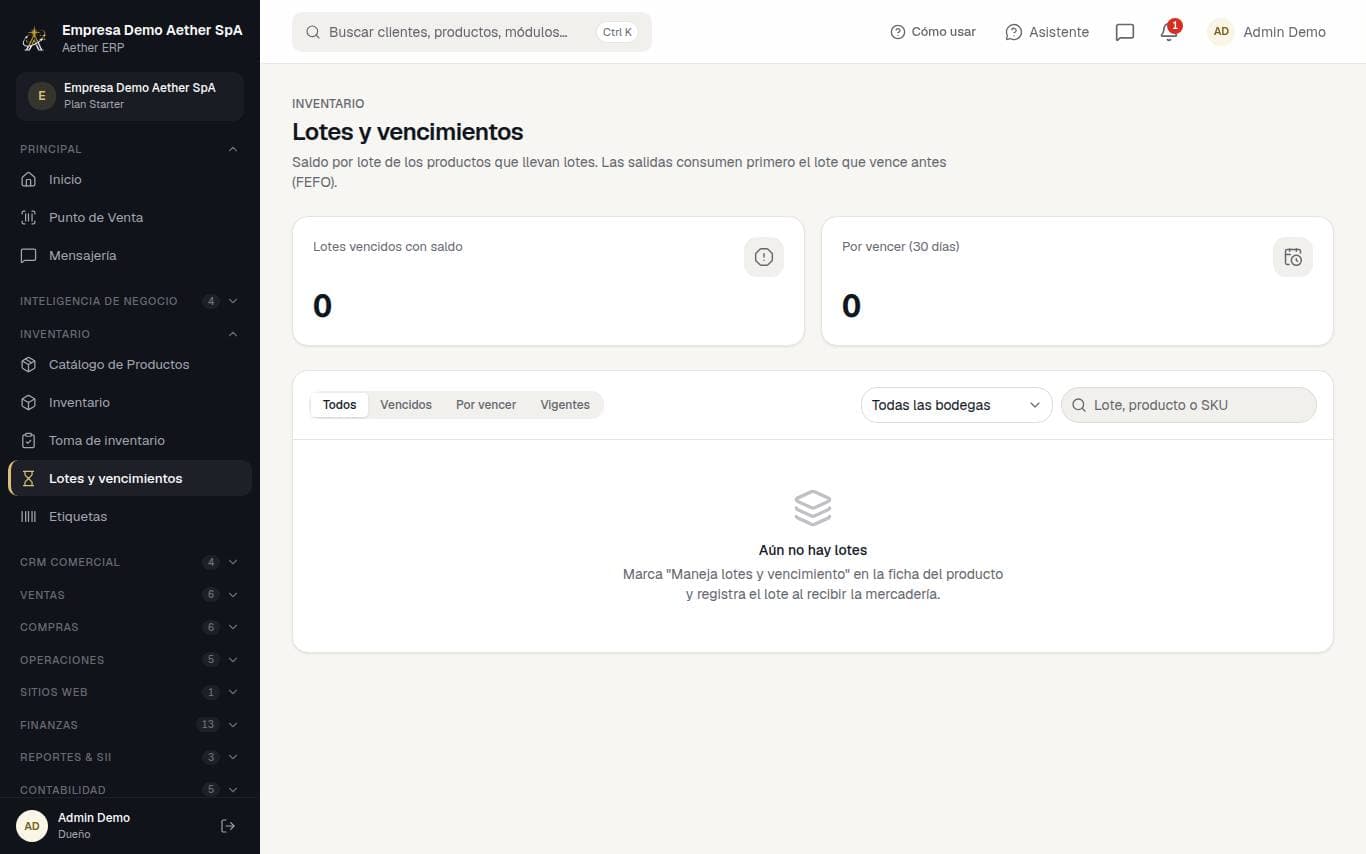Click the Admin Demo Dueño avatar in sidebar footer
The height and width of the screenshot is (854, 1366).
click(32, 826)
